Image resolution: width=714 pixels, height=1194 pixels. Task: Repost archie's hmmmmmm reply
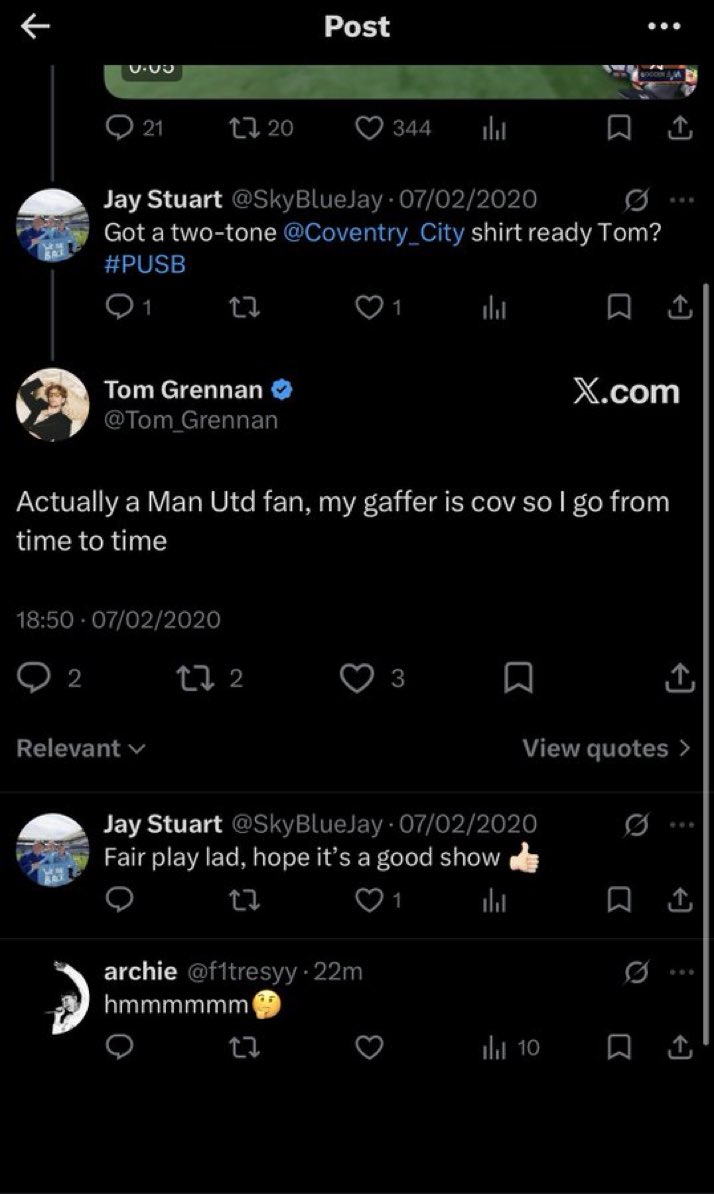pos(244,1049)
